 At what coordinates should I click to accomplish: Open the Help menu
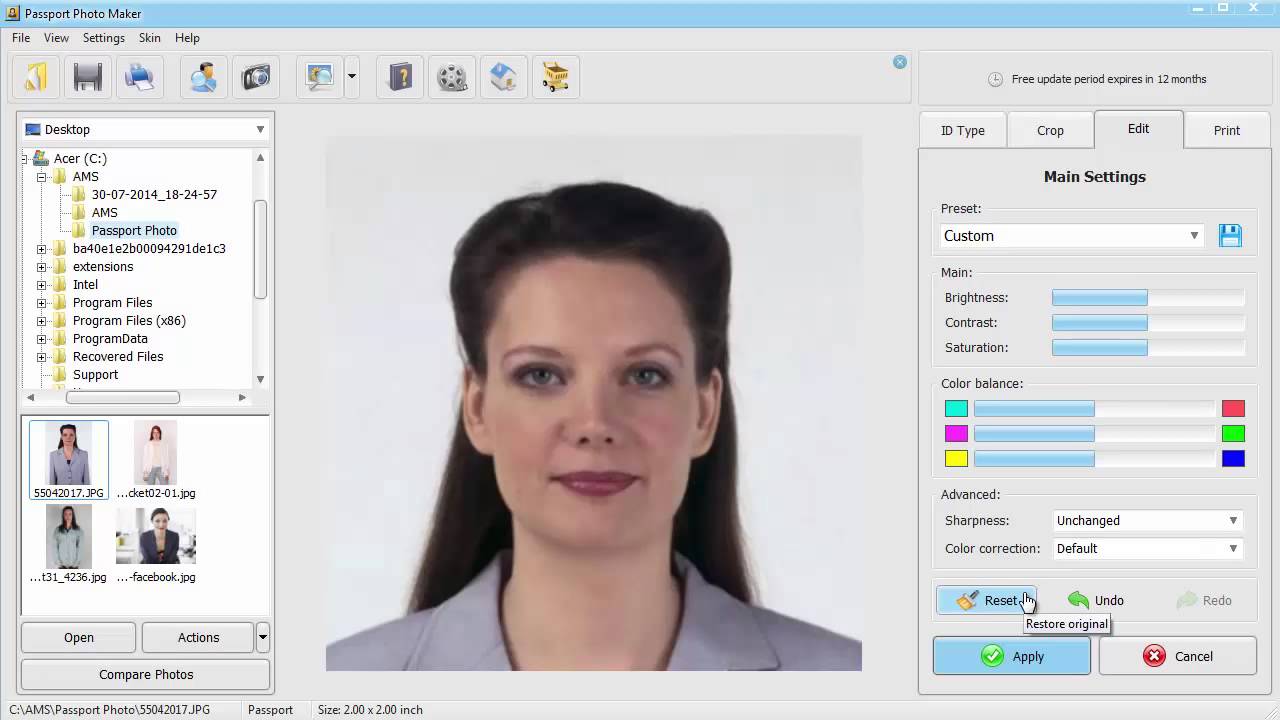pyautogui.click(x=188, y=38)
